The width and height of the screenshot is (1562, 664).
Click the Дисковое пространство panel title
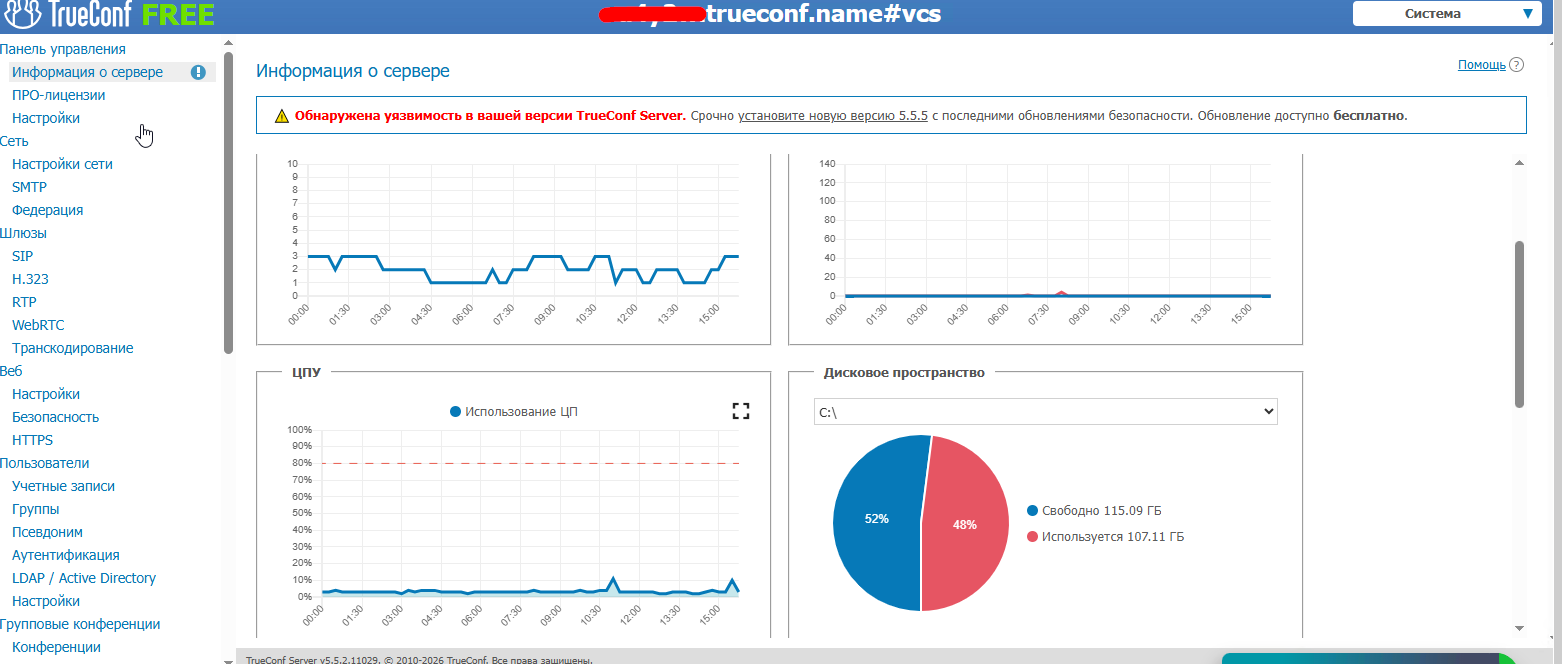(x=904, y=372)
